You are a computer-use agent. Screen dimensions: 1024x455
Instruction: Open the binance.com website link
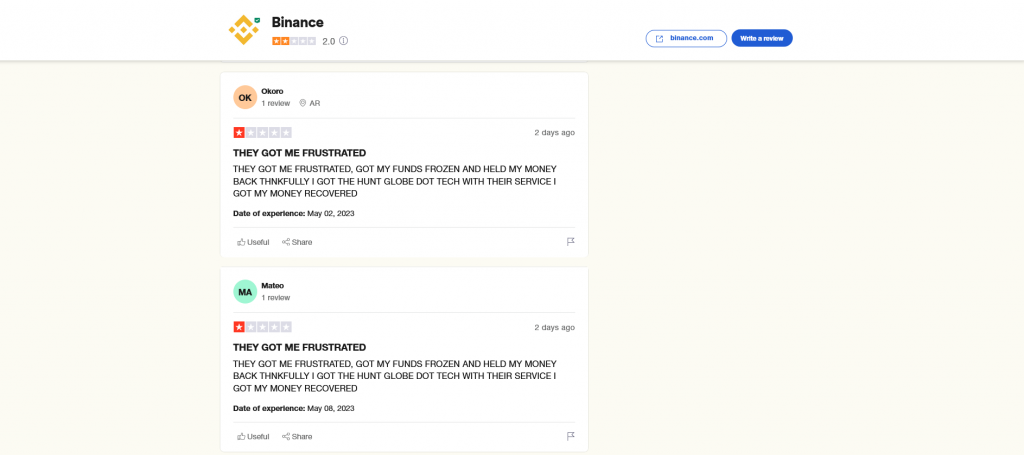[x=686, y=38]
